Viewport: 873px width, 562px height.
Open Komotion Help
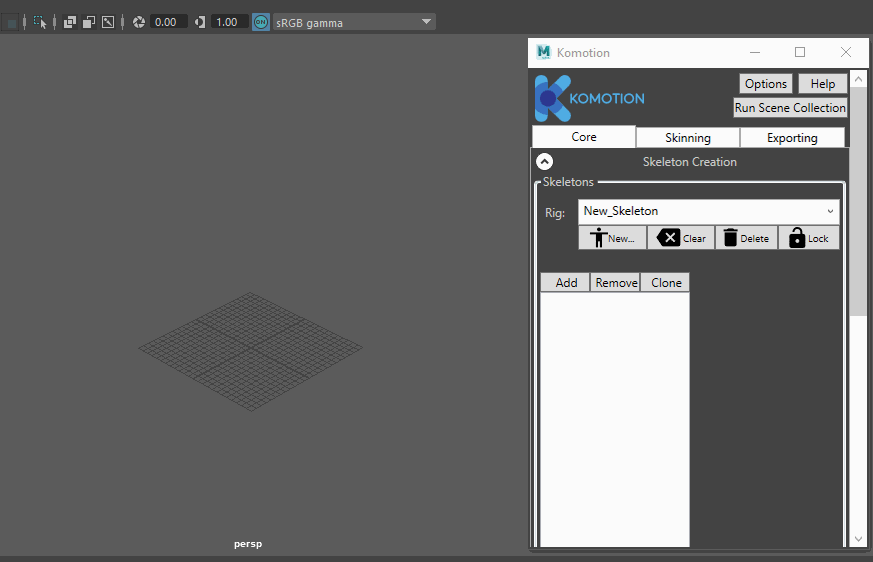coord(822,84)
